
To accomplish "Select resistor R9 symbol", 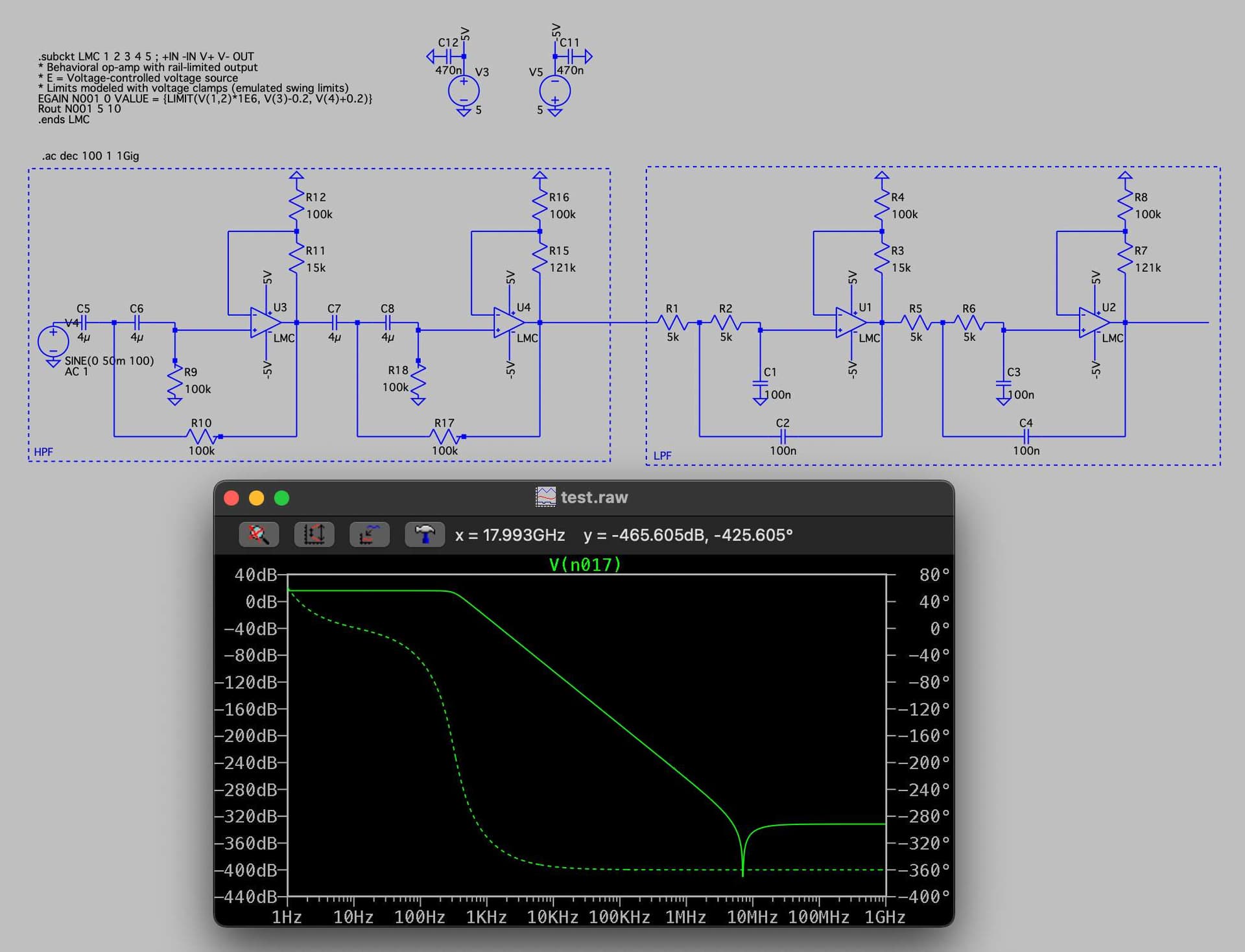I will click(175, 381).
